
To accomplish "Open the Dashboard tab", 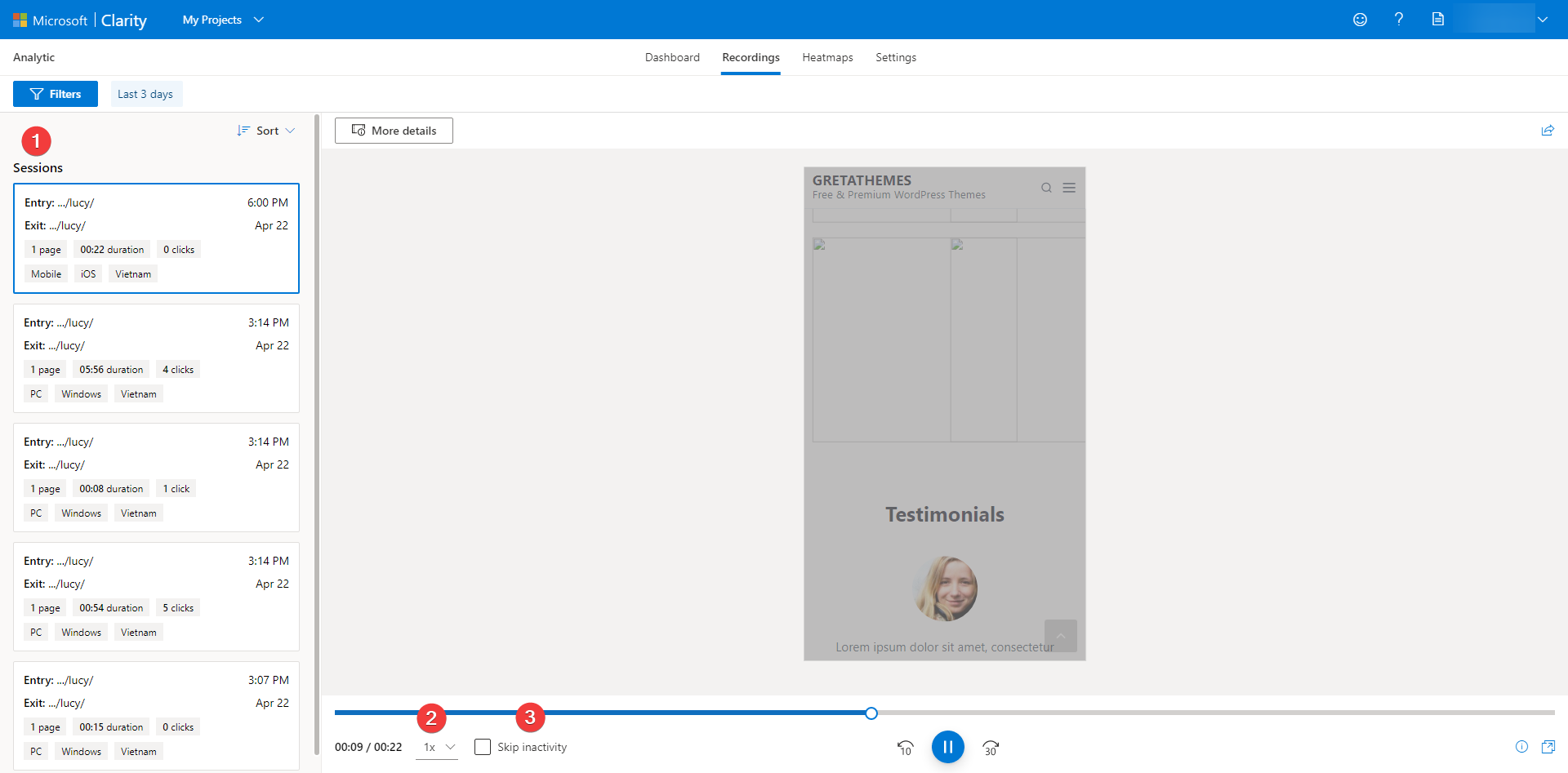I will coord(672,57).
